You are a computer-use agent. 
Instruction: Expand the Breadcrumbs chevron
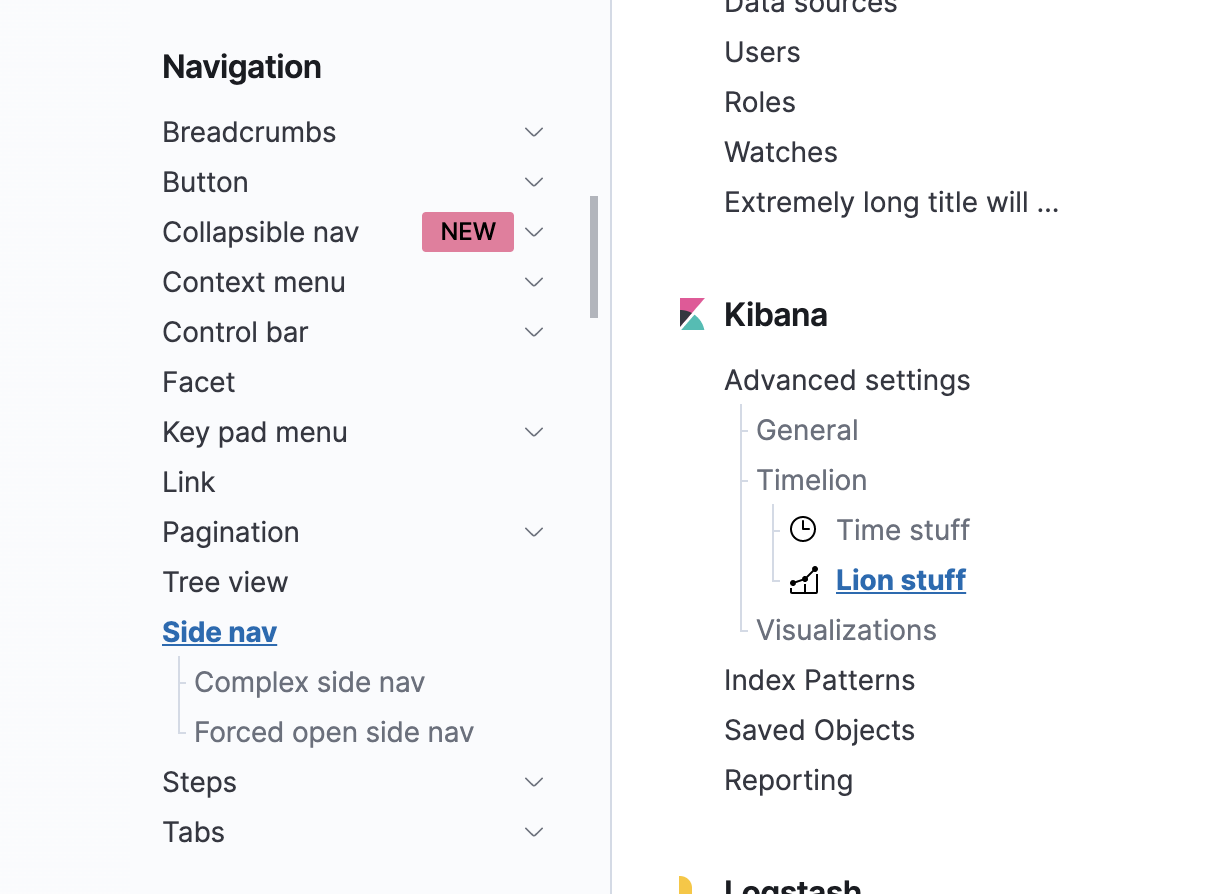click(x=534, y=132)
